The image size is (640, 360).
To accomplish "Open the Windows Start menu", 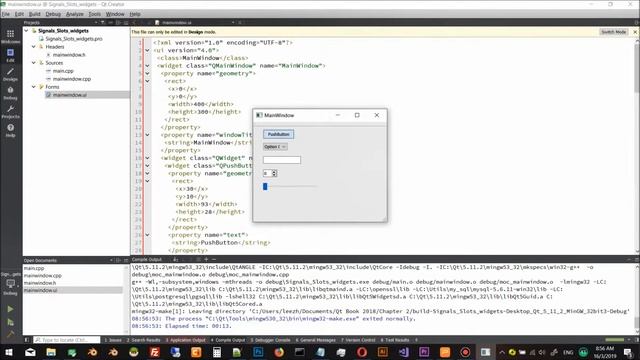I will (x=9, y=352).
